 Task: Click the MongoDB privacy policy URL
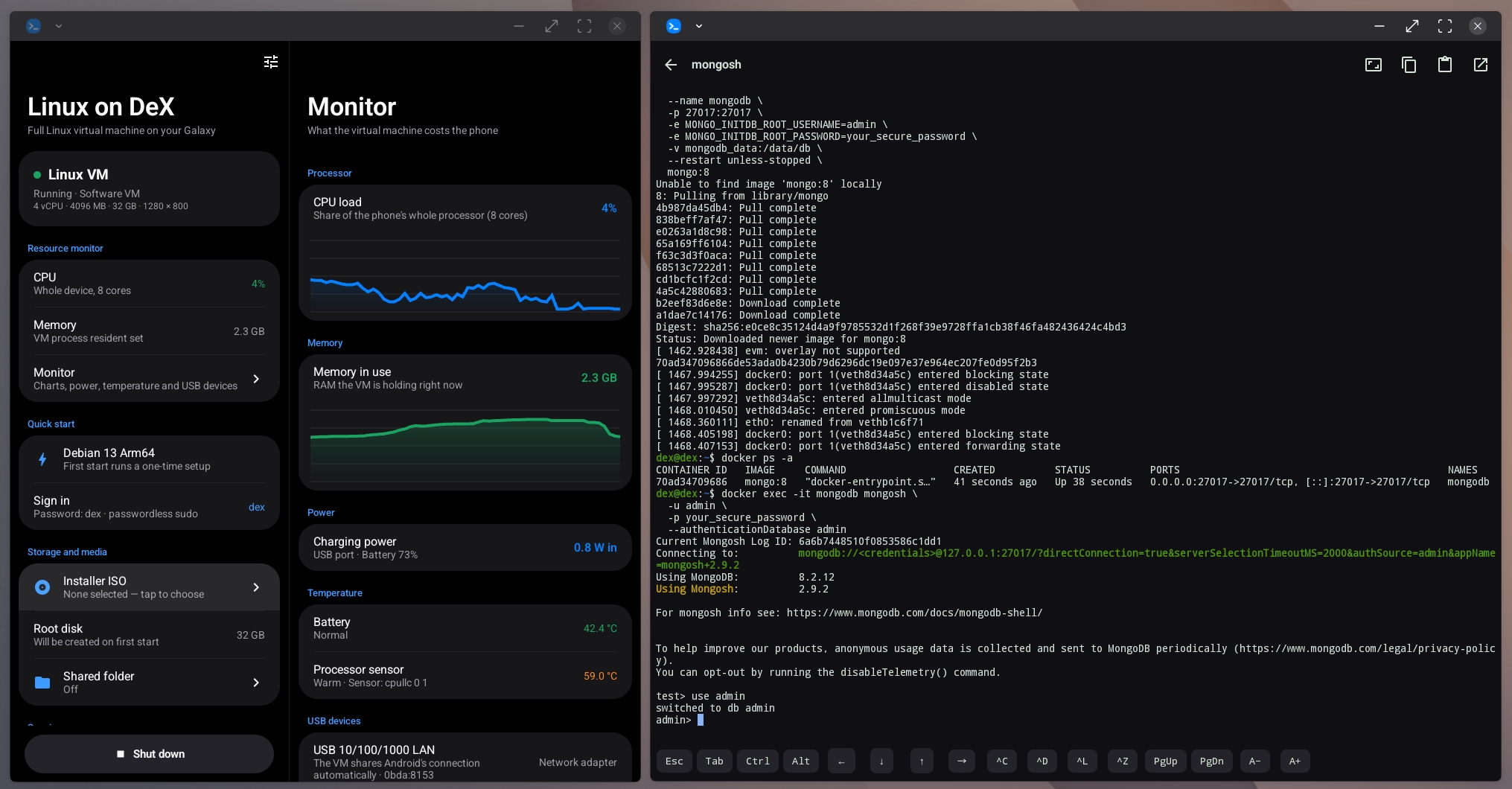1367,648
